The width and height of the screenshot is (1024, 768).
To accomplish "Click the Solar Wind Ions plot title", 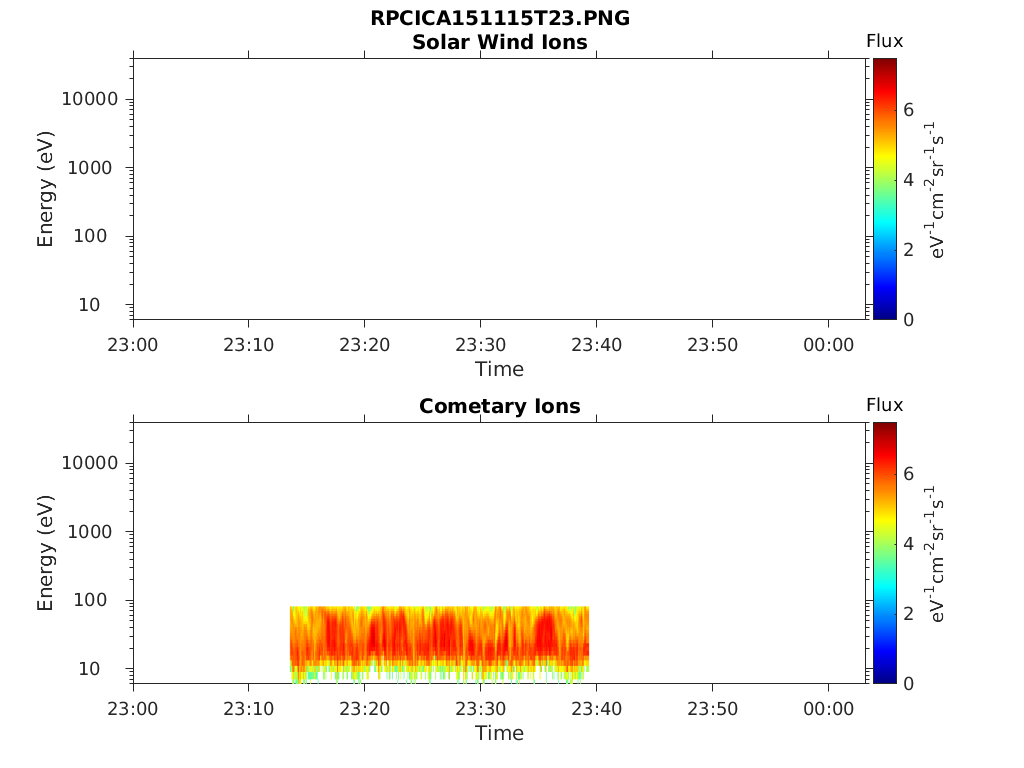I will 500,42.
